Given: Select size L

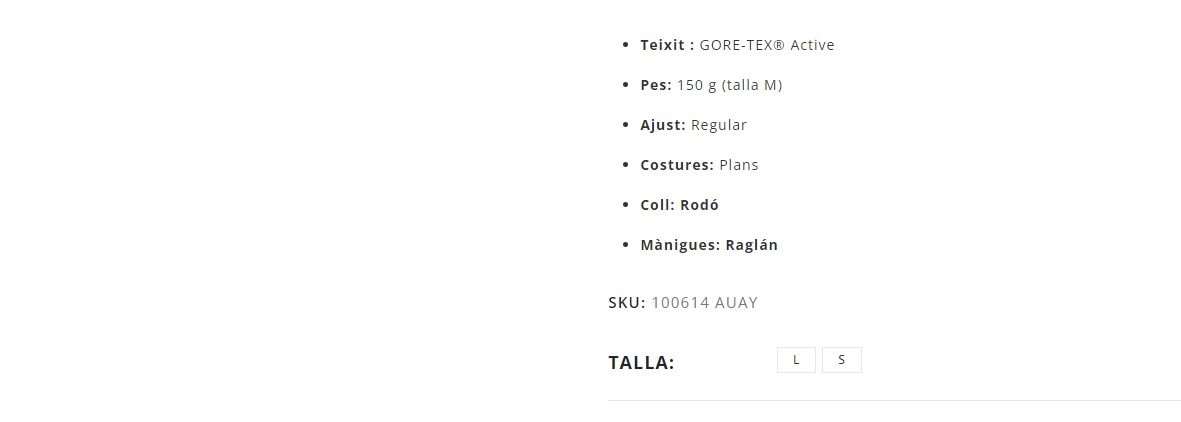Looking at the screenshot, I should coord(796,360).
